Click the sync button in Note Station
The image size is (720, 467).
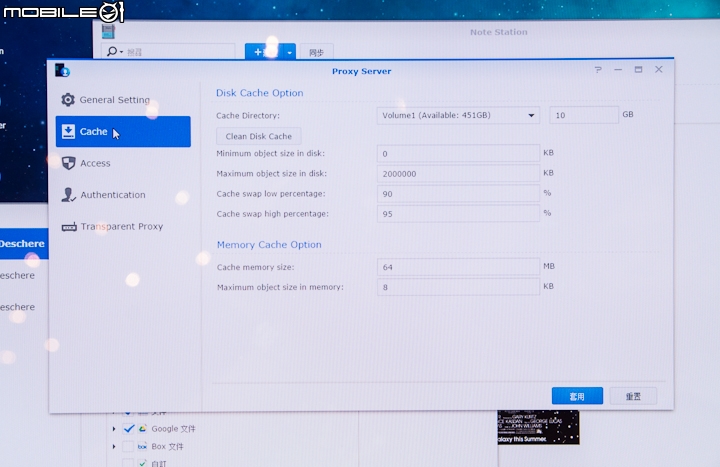tap(316, 53)
